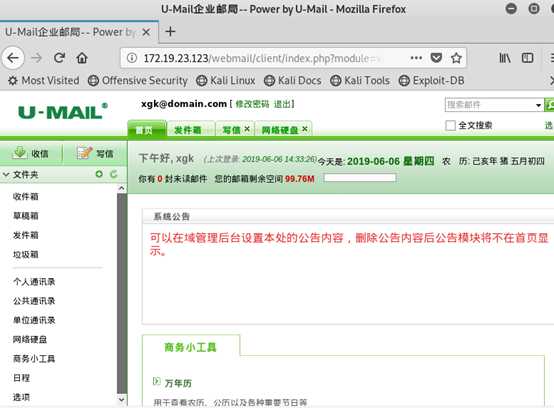Switch to the 网络硬盘 tab
This screenshot has height=408, width=554.
click(x=279, y=130)
